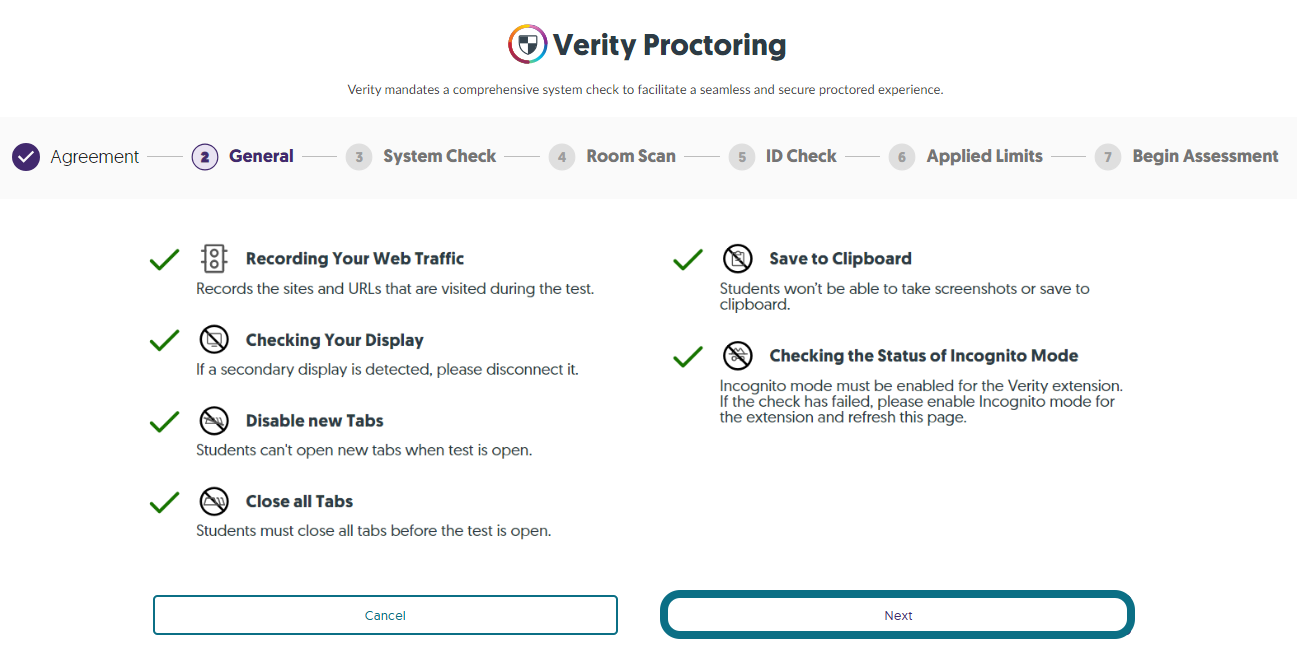Click the completed Agreement step checkmark circle
The image size is (1297, 666).
[26, 157]
